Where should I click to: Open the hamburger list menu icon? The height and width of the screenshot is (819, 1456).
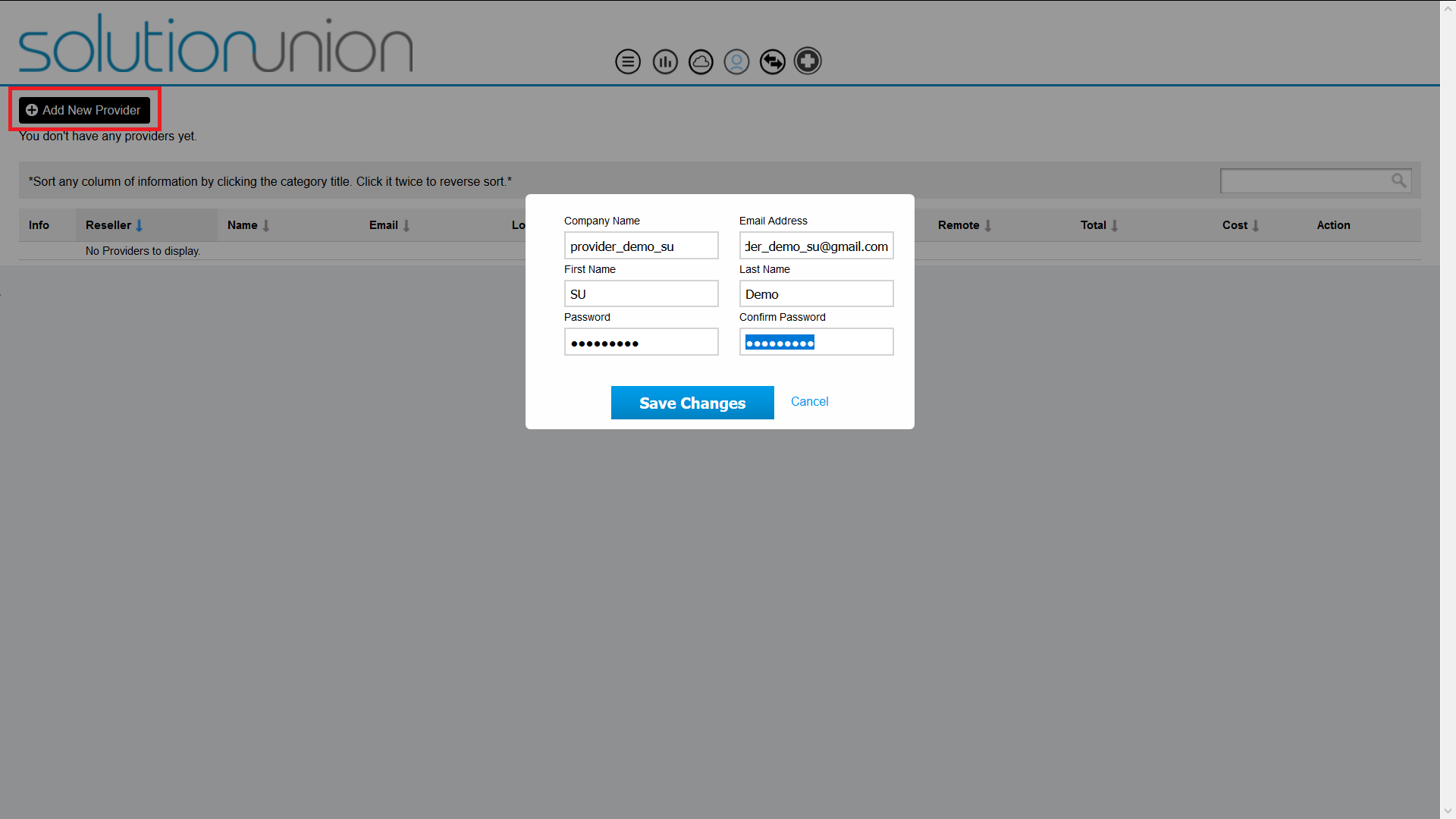click(627, 61)
